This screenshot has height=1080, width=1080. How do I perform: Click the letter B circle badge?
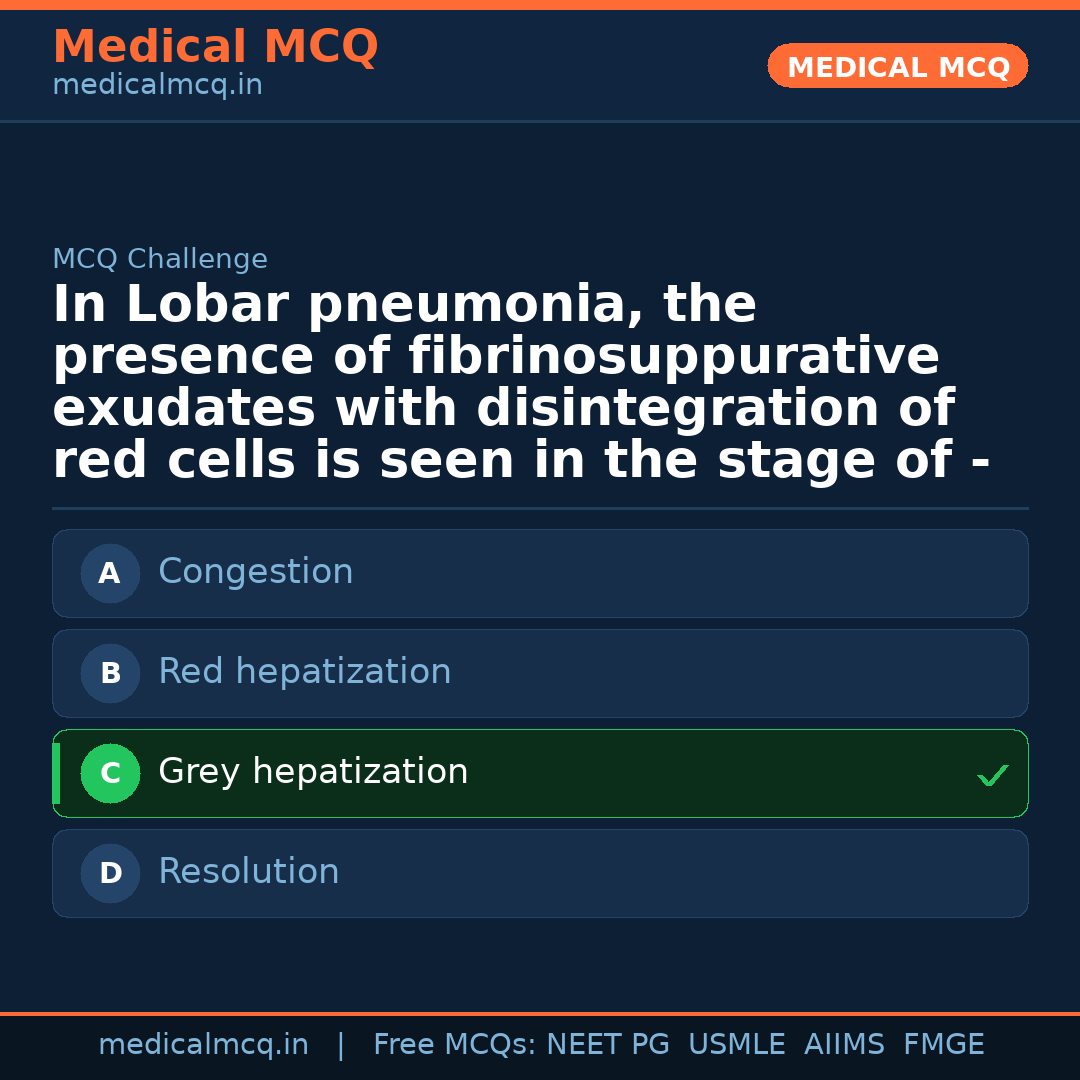pos(110,673)
